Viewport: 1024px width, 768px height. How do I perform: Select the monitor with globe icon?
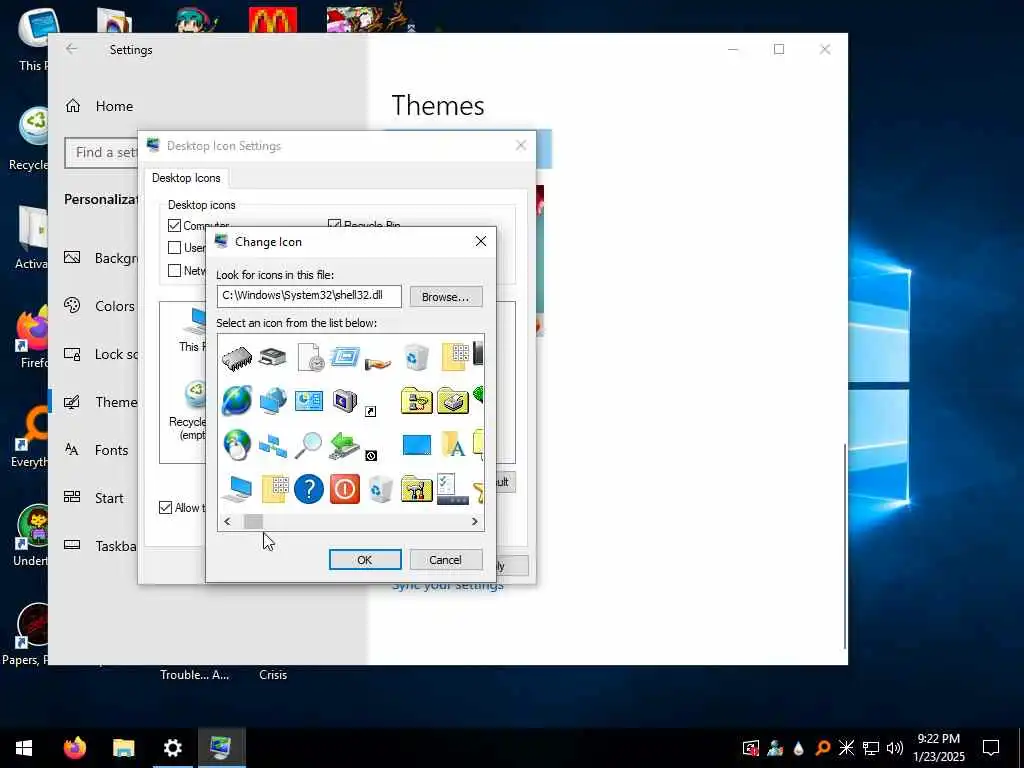(273, 400)
